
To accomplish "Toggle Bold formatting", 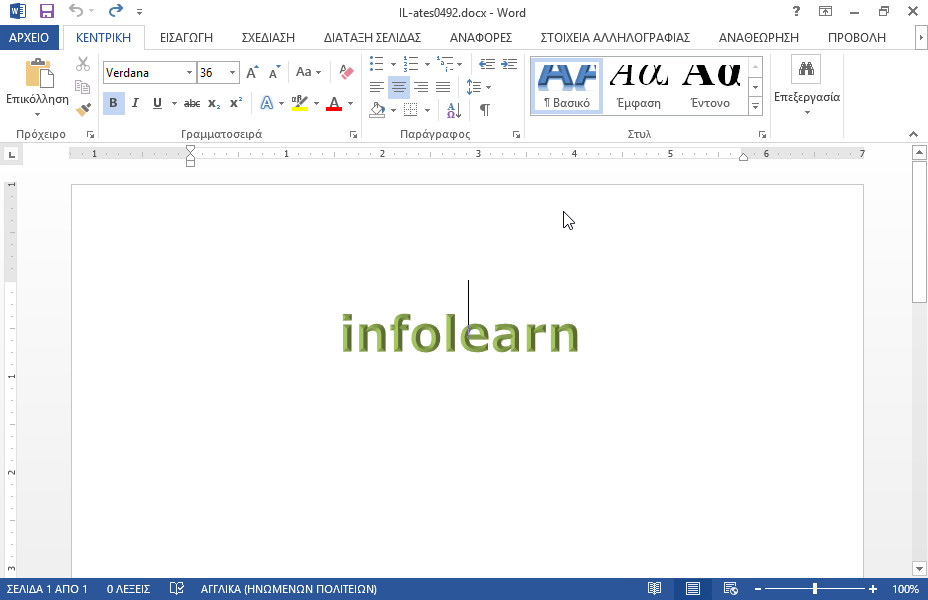I will pos(113,104).
